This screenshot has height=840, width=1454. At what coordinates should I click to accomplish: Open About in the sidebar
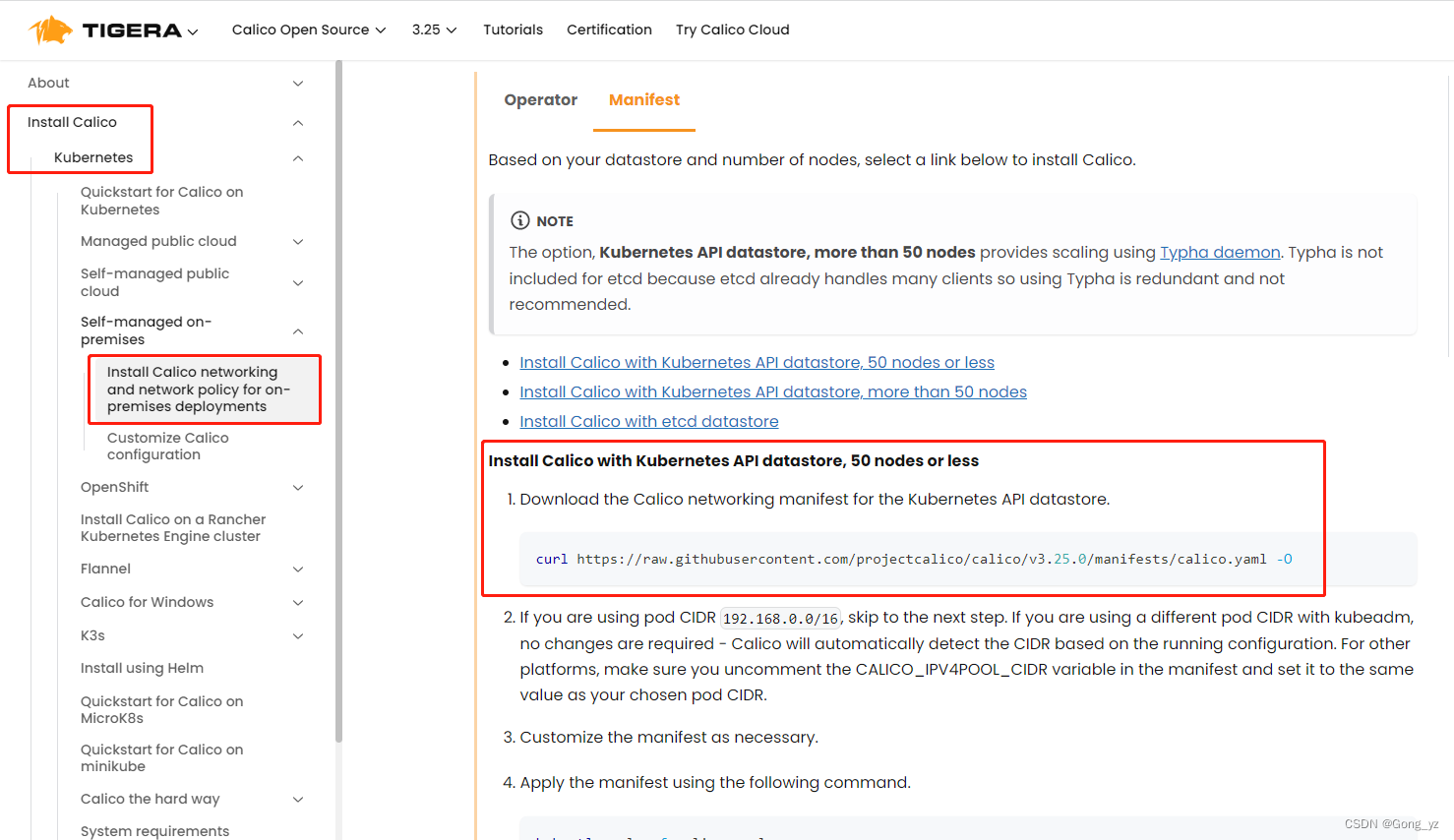(48, 83)
